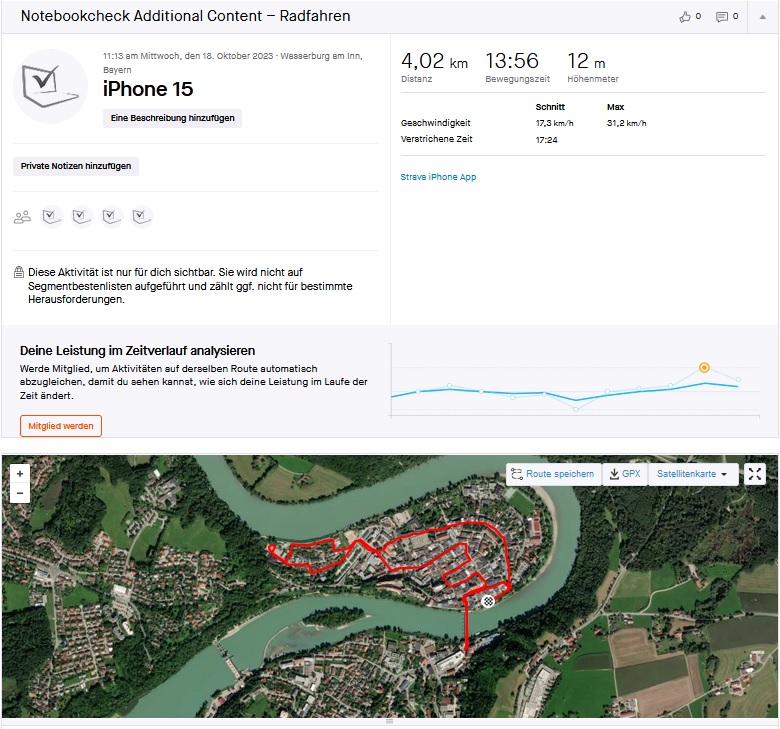Zoom in on the map
Image resolution: width=780 pixels, height=729 pixels.
click(20, 474)
